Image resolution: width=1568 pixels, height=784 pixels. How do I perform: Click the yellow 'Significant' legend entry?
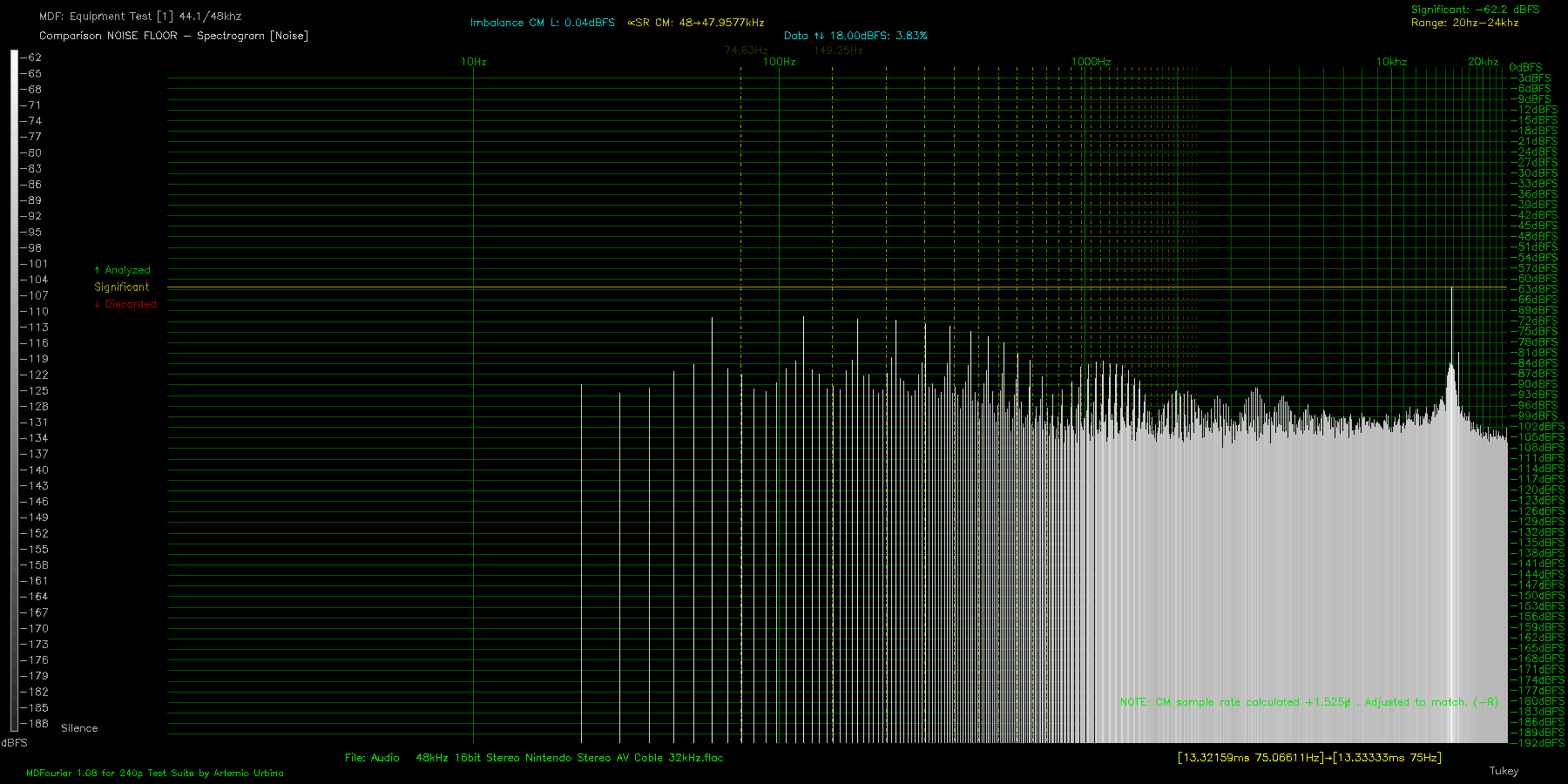[122, 287]
